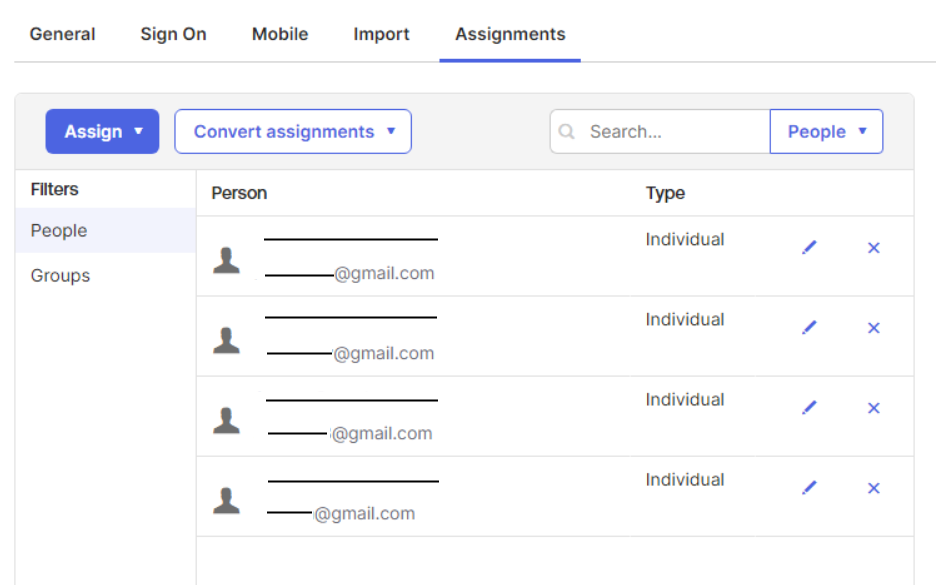Select the People filter in the sidebar
This screenshot has height=585, width=936.
coord(58,230)
